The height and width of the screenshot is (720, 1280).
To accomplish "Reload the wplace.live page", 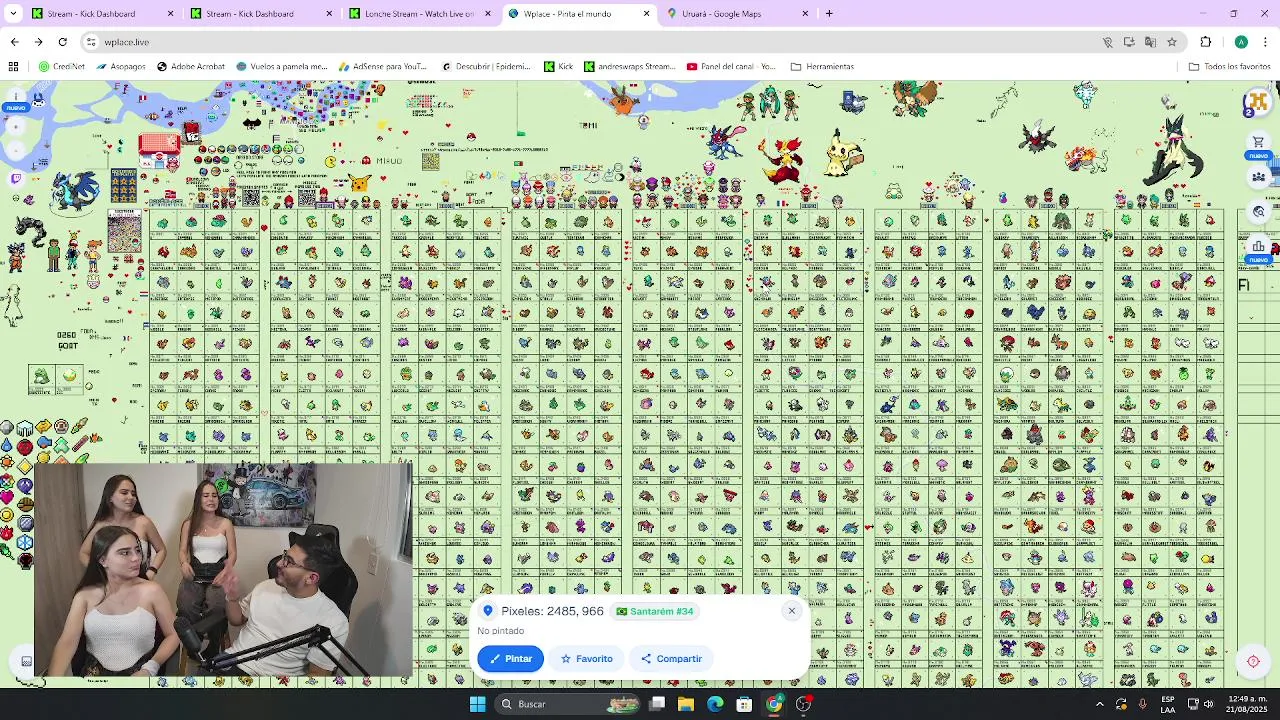I will 62,42.
